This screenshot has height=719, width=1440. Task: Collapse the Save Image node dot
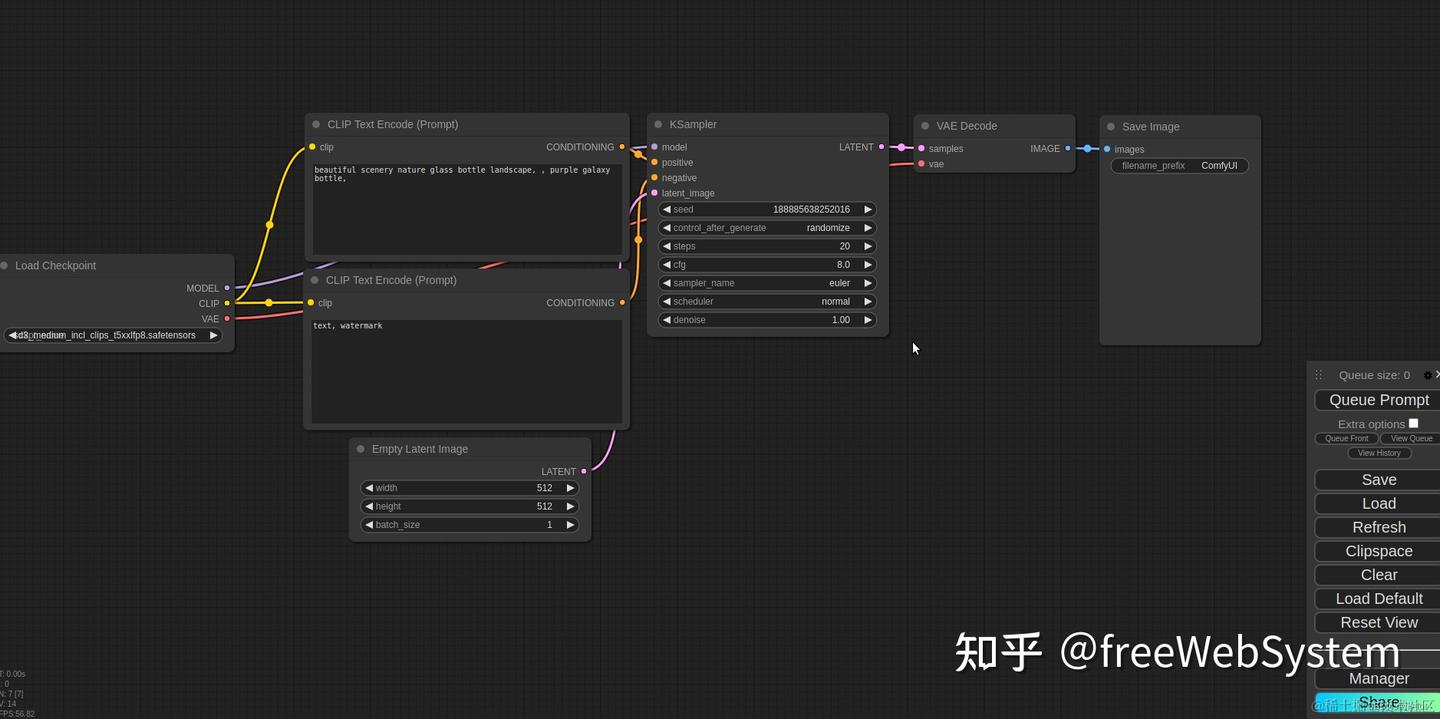(x=1111, y=127)
